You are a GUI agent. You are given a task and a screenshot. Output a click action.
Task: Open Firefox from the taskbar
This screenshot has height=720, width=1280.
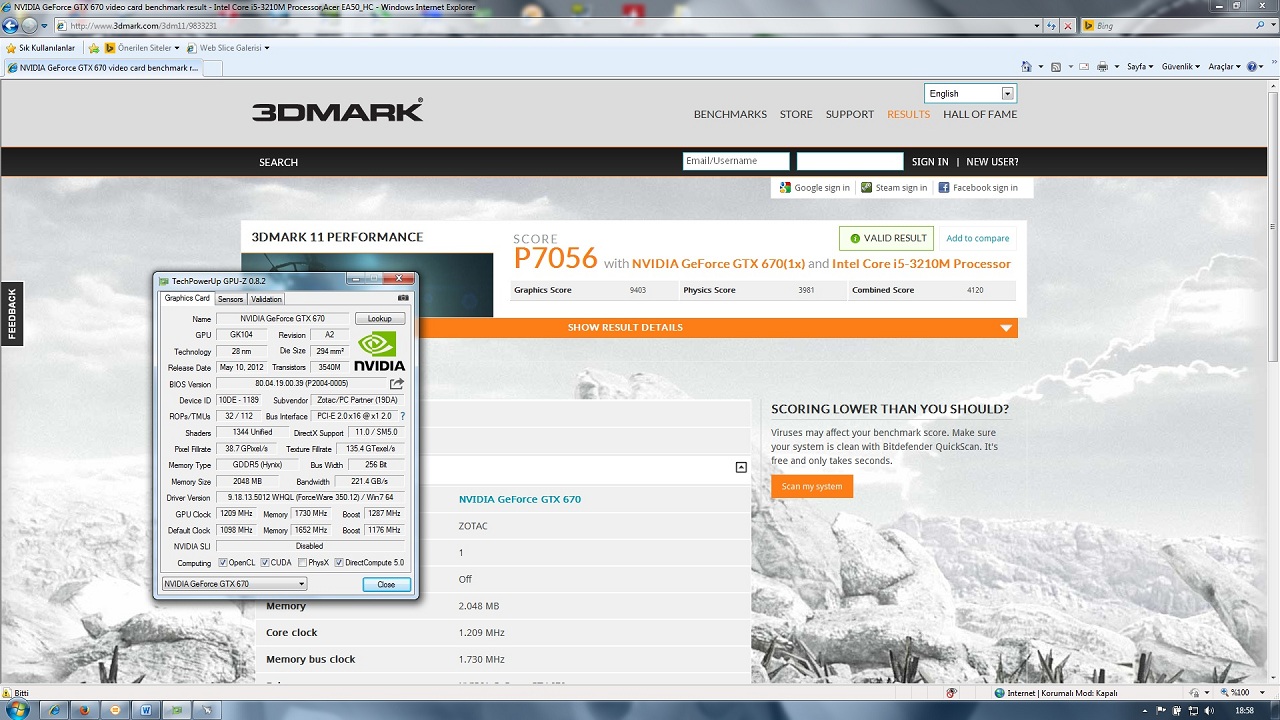click(x=84, y=710)
